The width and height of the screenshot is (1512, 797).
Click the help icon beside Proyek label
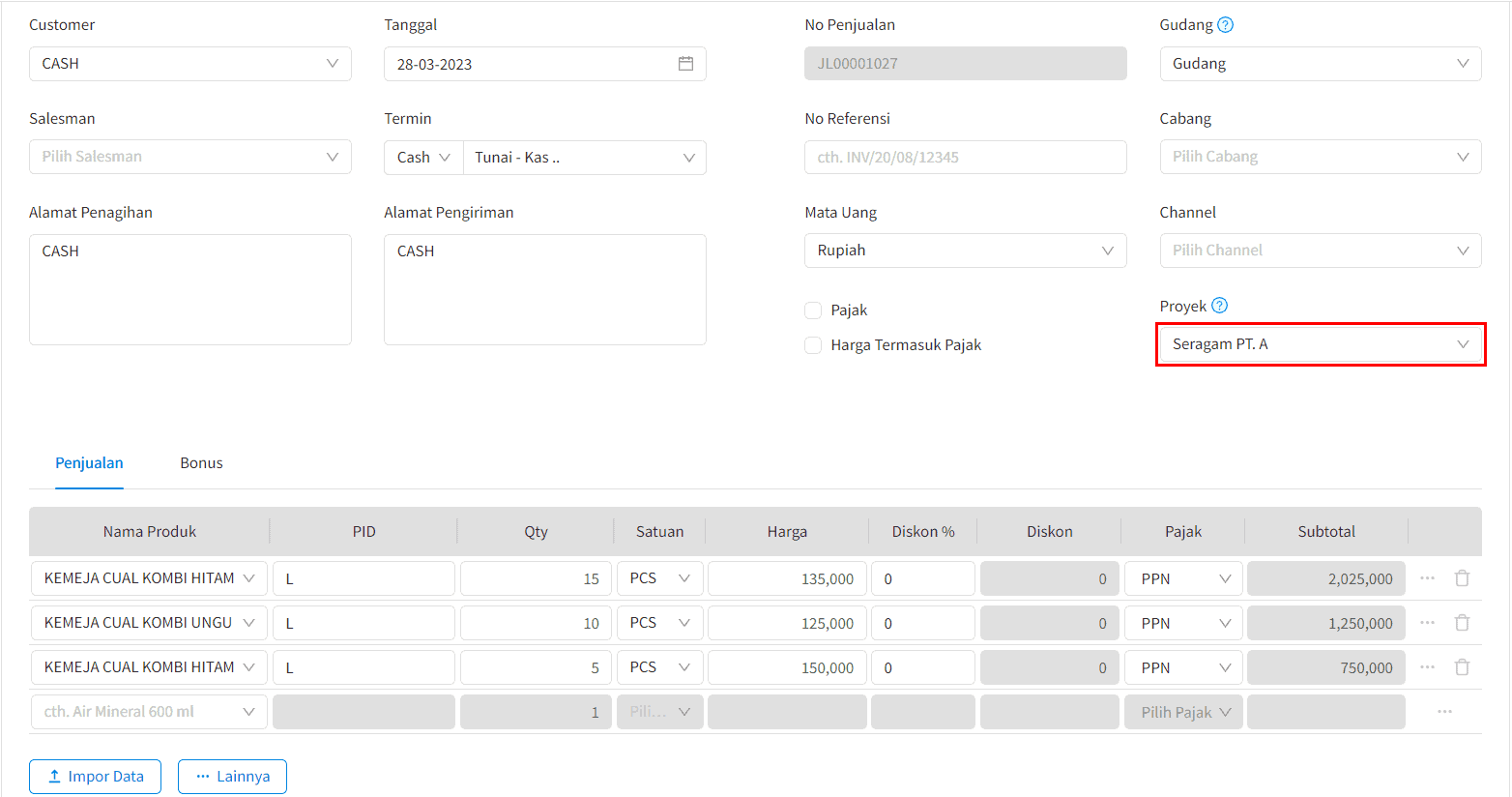click(1219, 306)
